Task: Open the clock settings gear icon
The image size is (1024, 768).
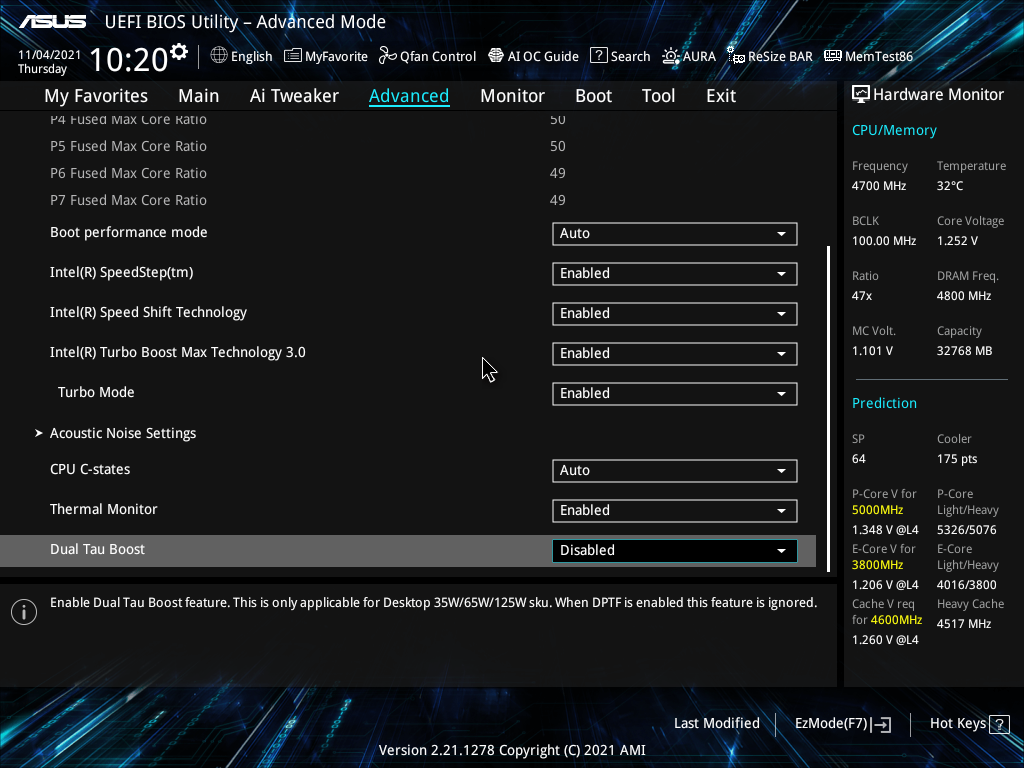Action: [179, 51]
